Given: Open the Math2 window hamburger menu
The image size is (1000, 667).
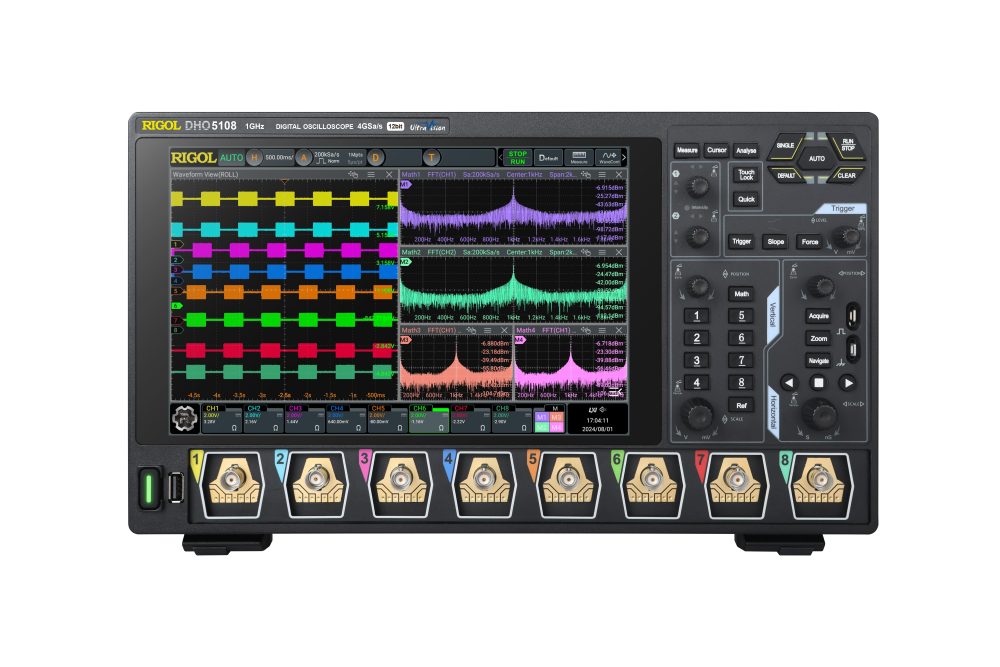Looking at the screenshot, I should 602,252.
